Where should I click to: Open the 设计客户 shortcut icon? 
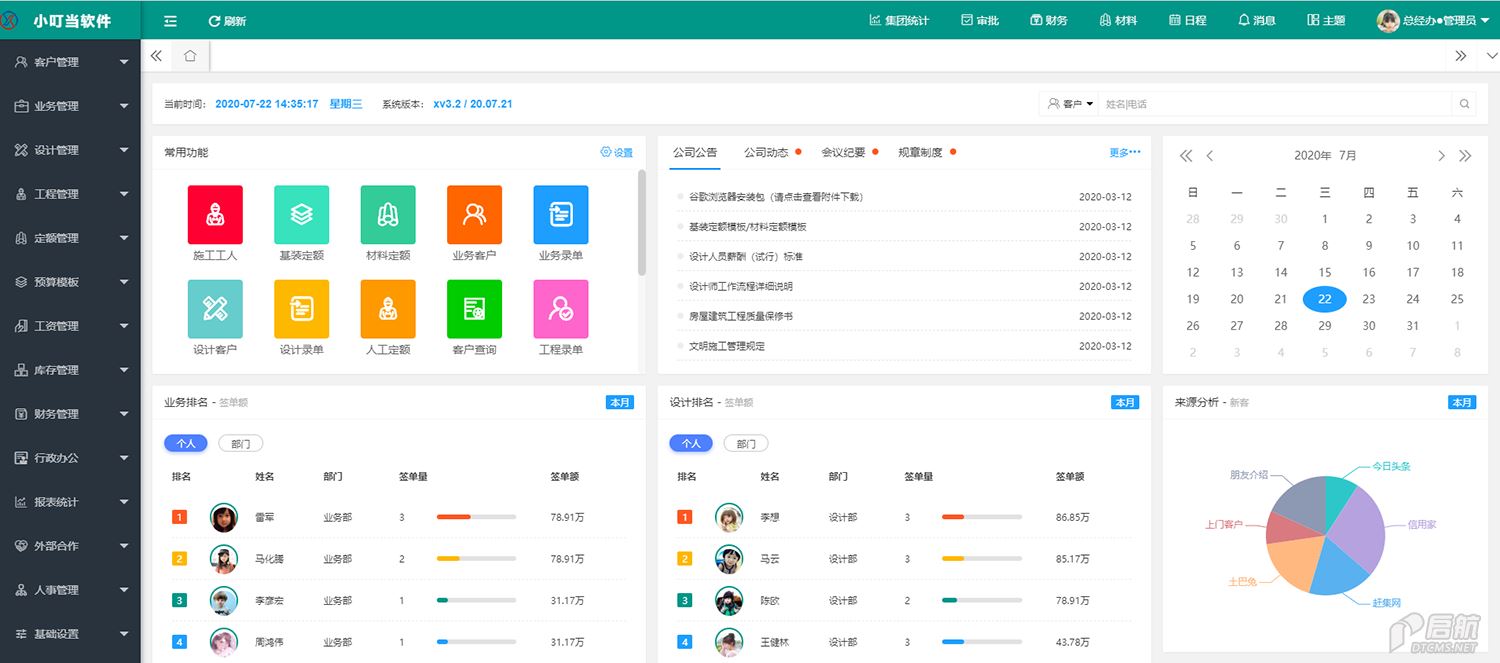tap(215, 309)
